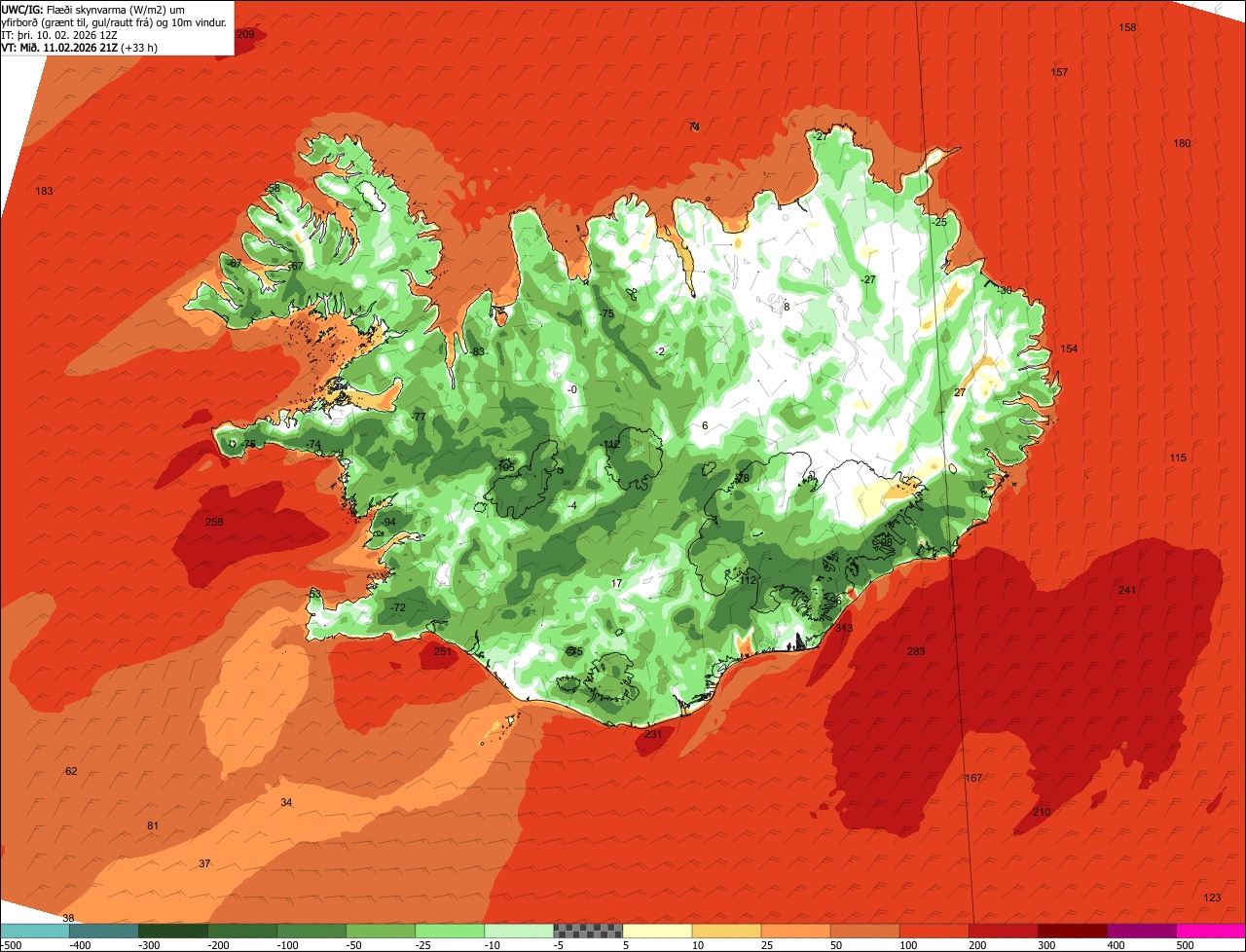
Task: Click the maroon legend swatch between 300 and 400
Action: tap(1073, 931)
